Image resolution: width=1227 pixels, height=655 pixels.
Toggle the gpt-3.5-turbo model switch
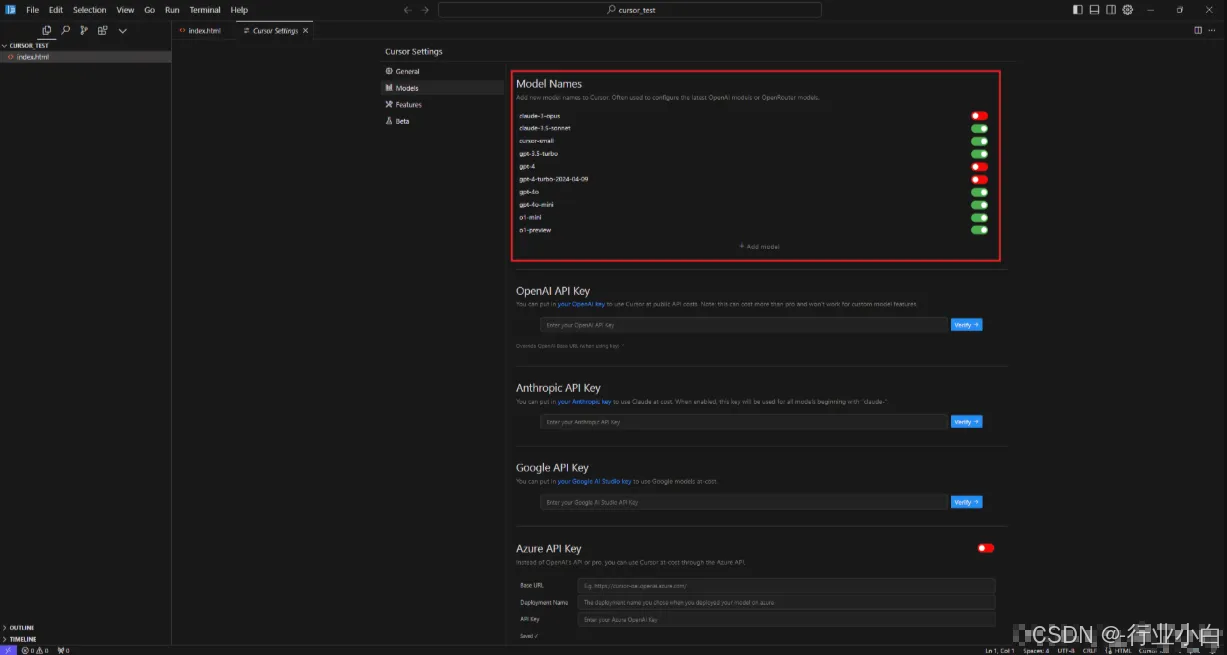pos(979,154)
